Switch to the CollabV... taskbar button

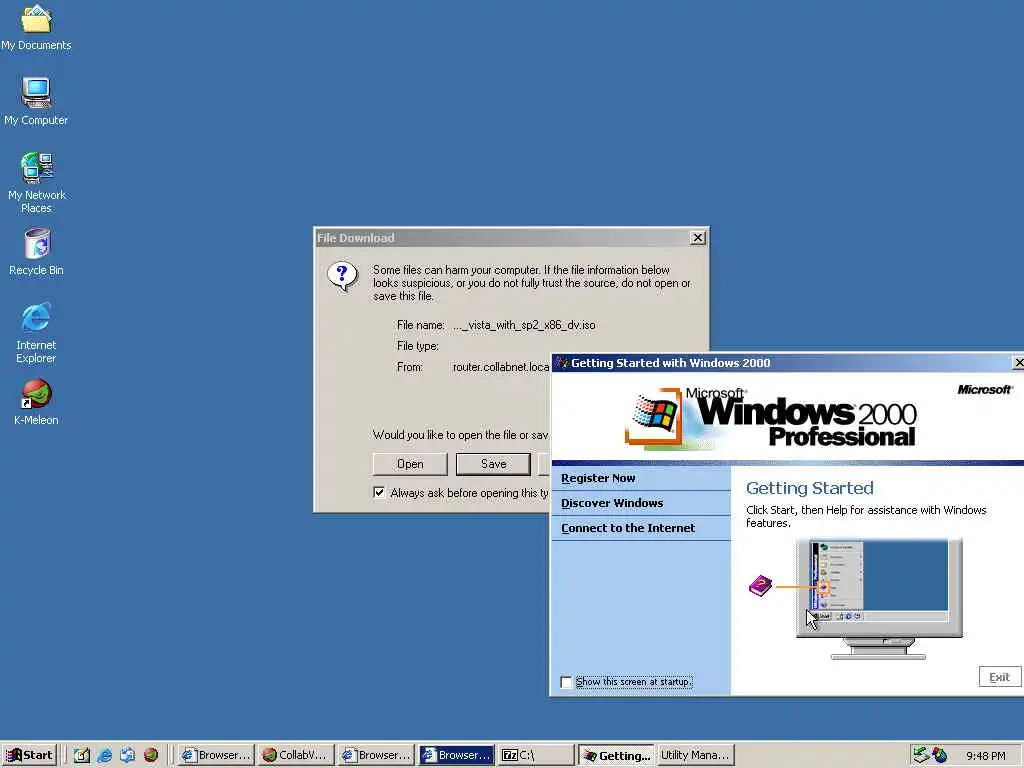(x=295, y=755)
